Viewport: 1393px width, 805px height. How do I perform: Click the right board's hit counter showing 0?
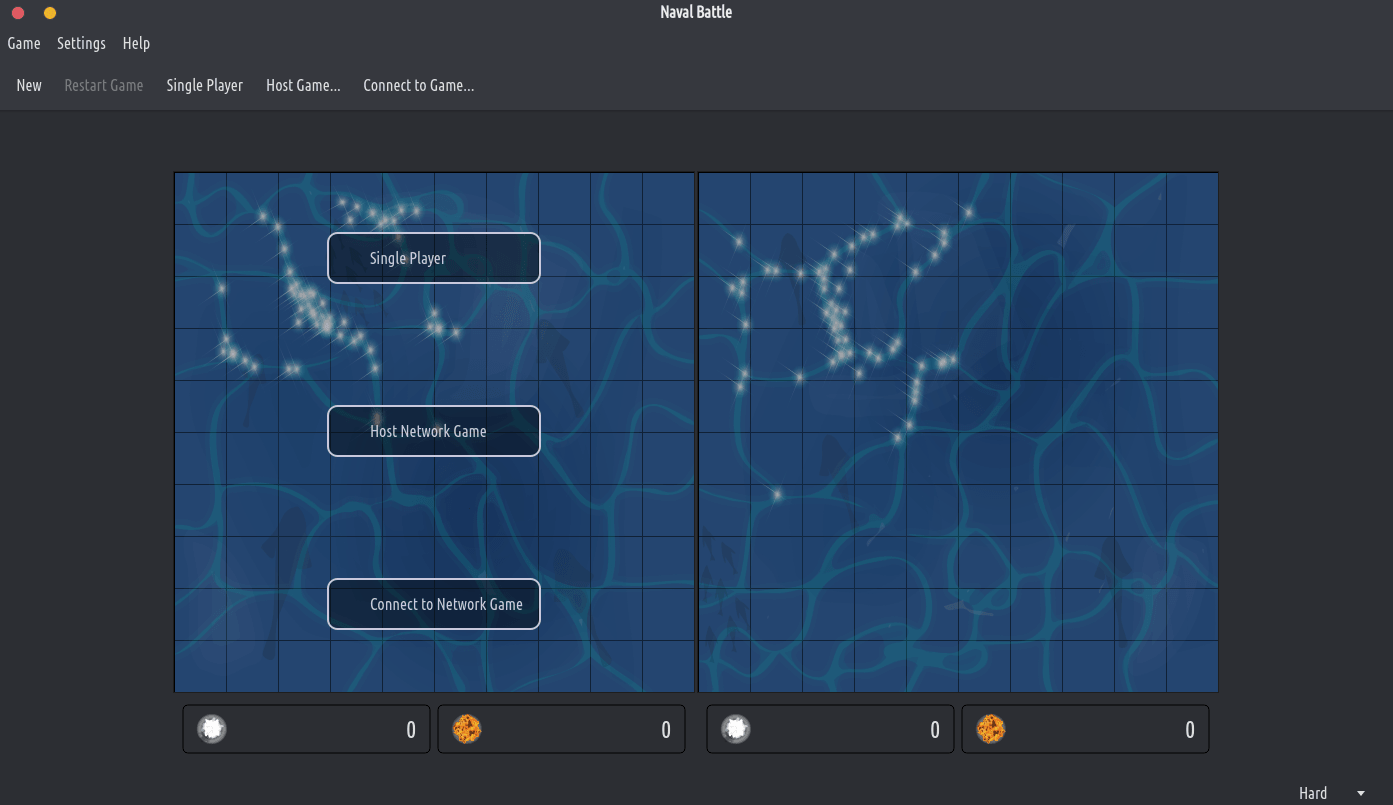click(x=1189, y=729)
